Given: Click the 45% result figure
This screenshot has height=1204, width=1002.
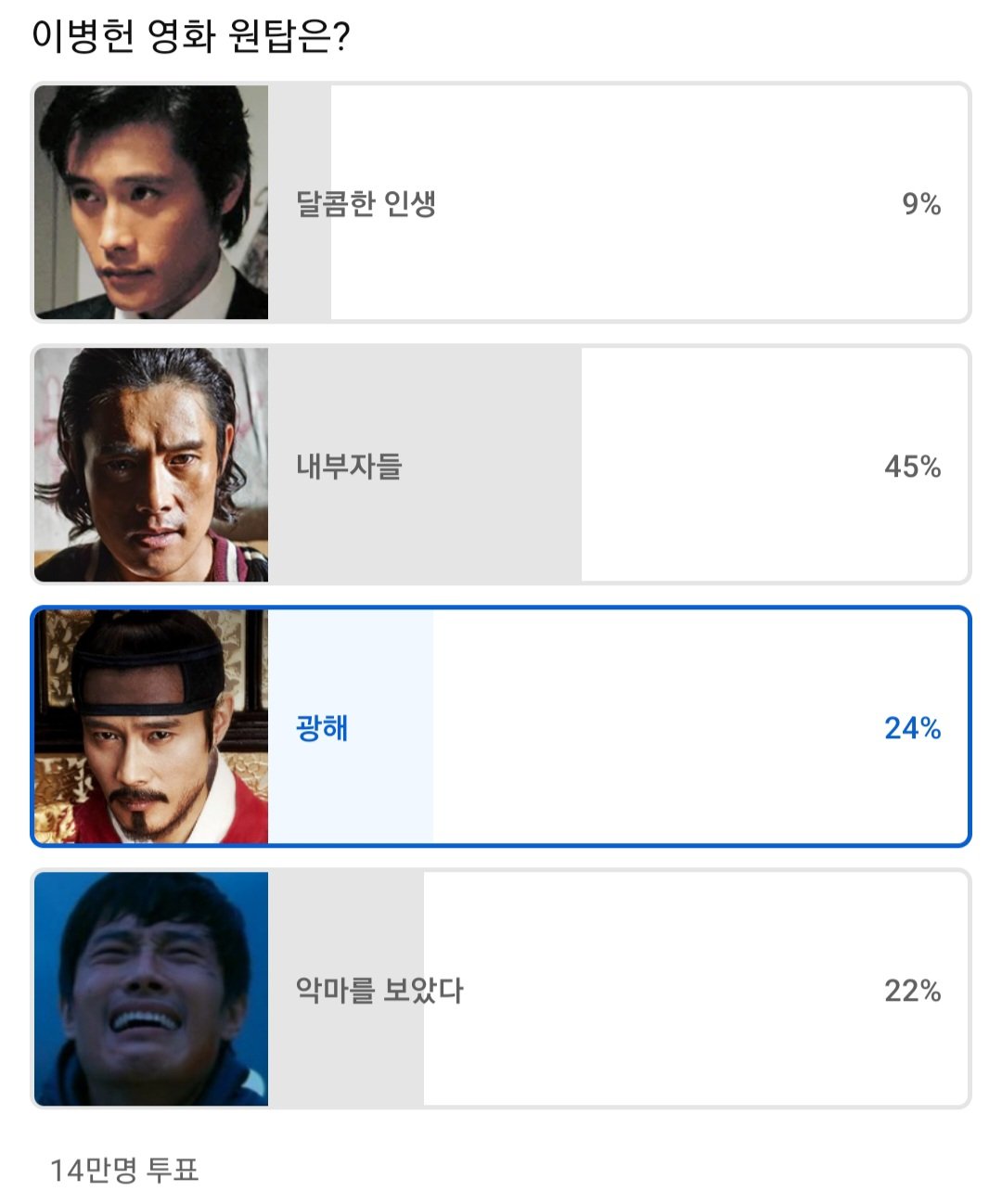Looking at the screenshot, I should 913,467.
